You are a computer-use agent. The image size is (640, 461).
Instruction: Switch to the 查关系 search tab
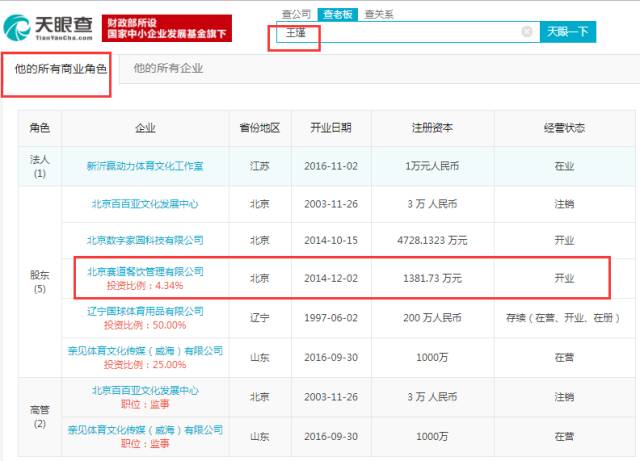coord(379,14)
